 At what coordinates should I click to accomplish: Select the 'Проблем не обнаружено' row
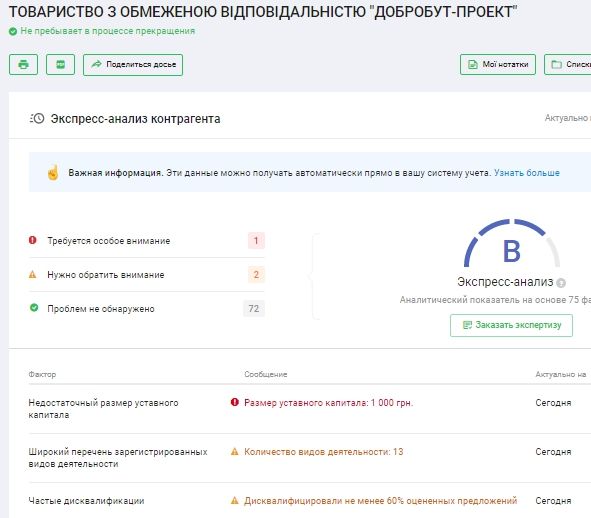pos(147,308)
